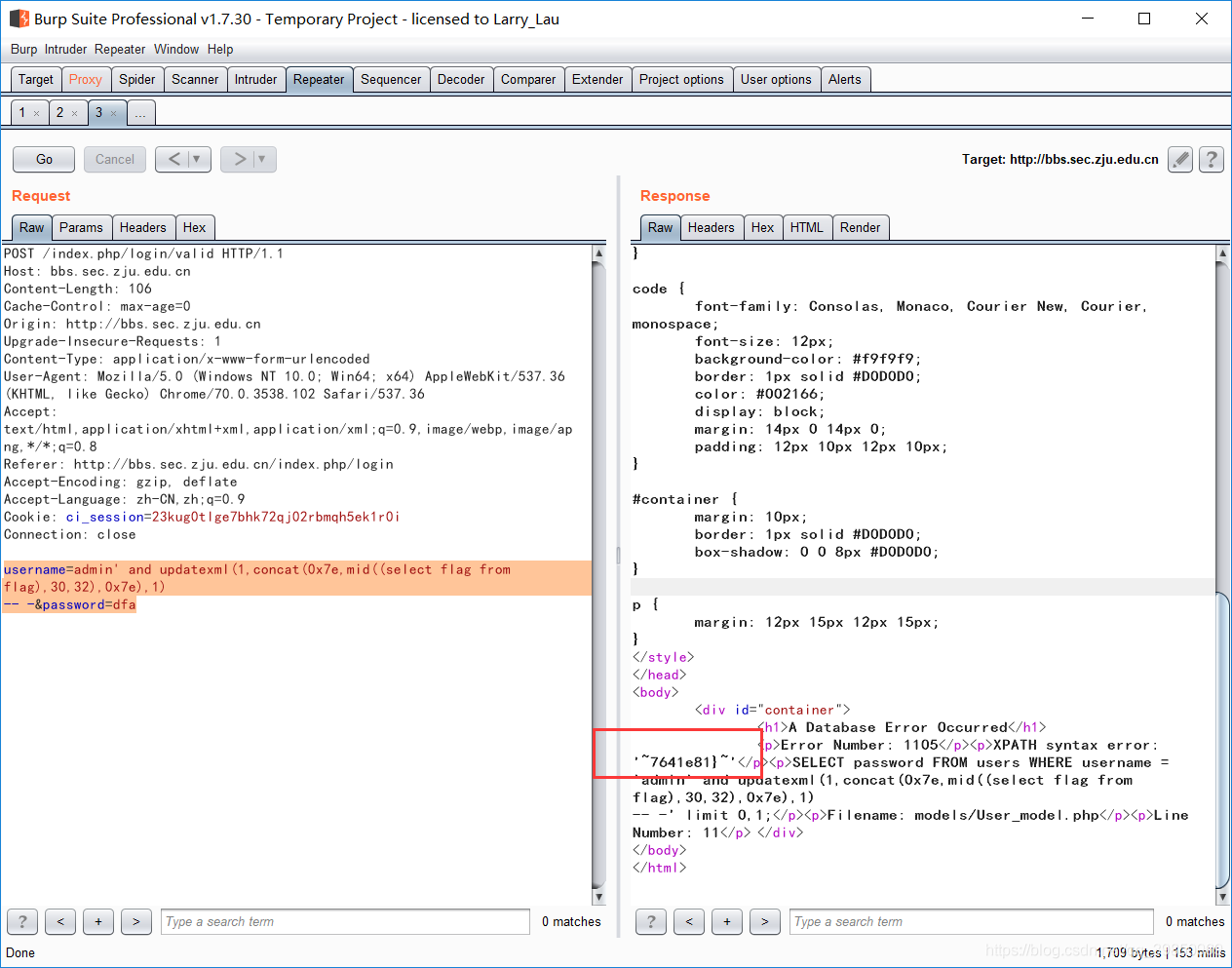Screen dimensions: 1232x968
Task: Click XPATH syntax error text in response
Action: [x=1075, y=746]
